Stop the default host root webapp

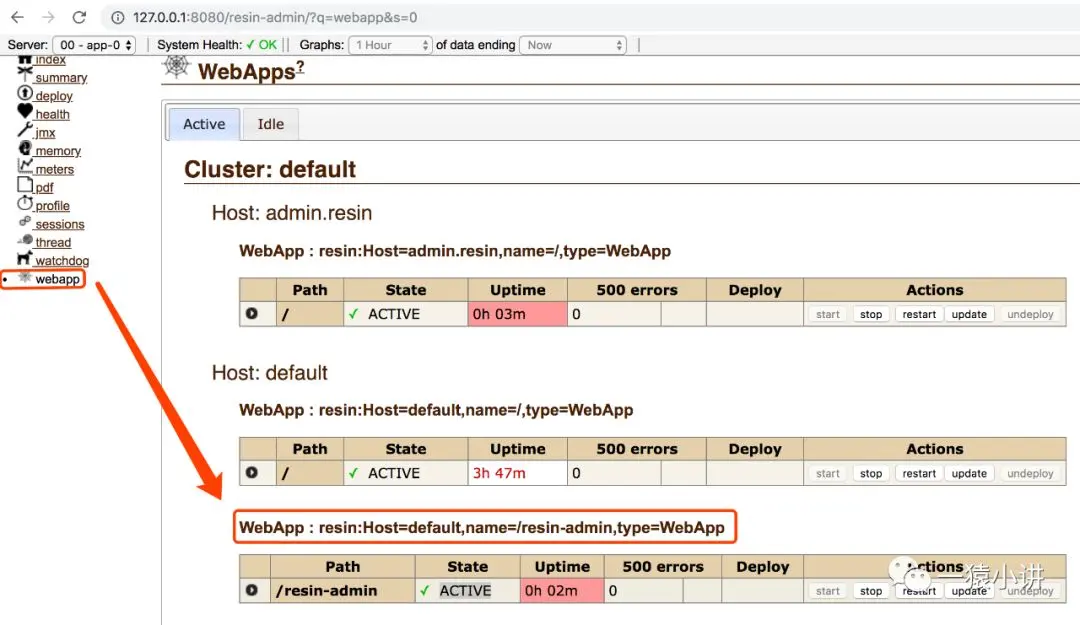tap(871, 473)
